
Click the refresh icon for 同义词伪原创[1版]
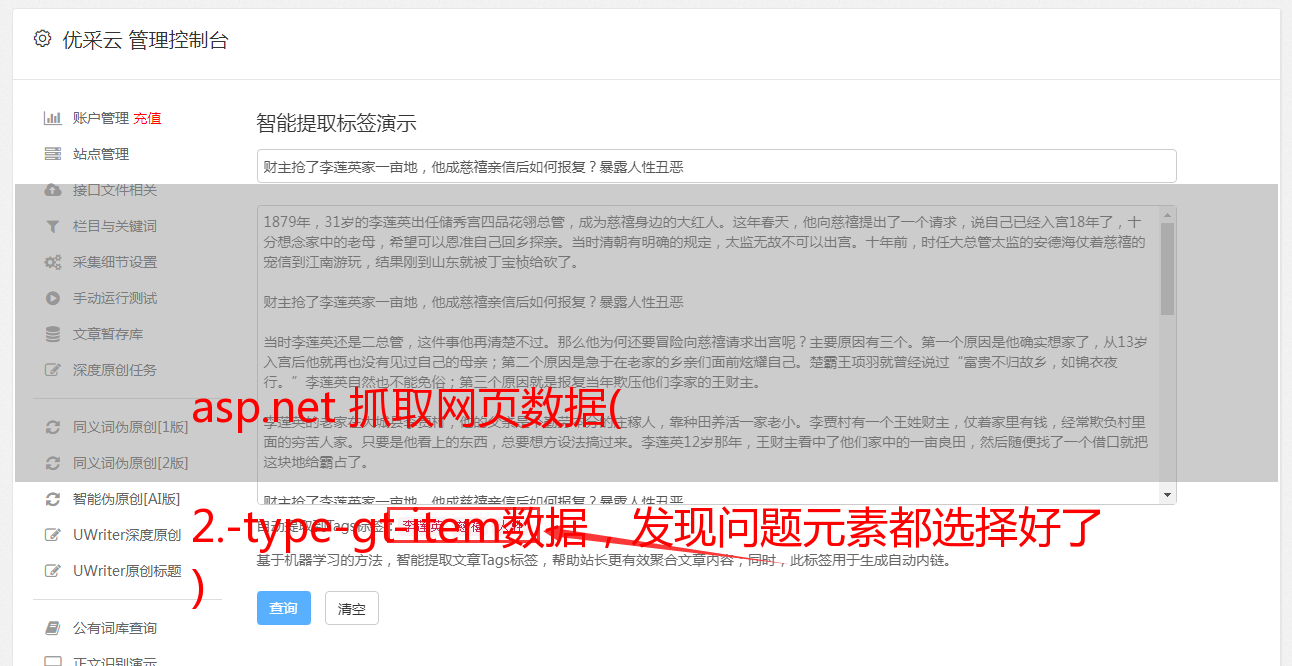(53, 427)
